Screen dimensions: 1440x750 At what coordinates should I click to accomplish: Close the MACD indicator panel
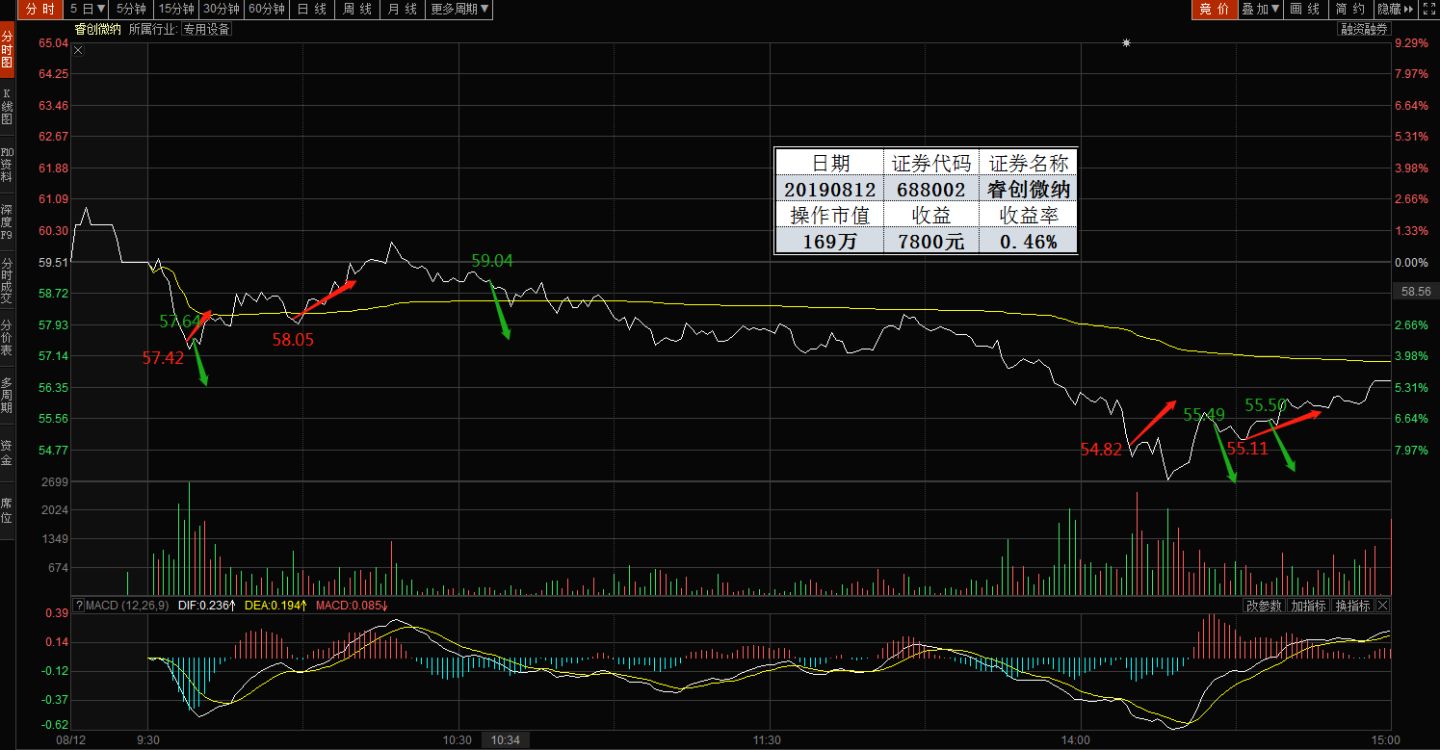[x=1383, y=606]
